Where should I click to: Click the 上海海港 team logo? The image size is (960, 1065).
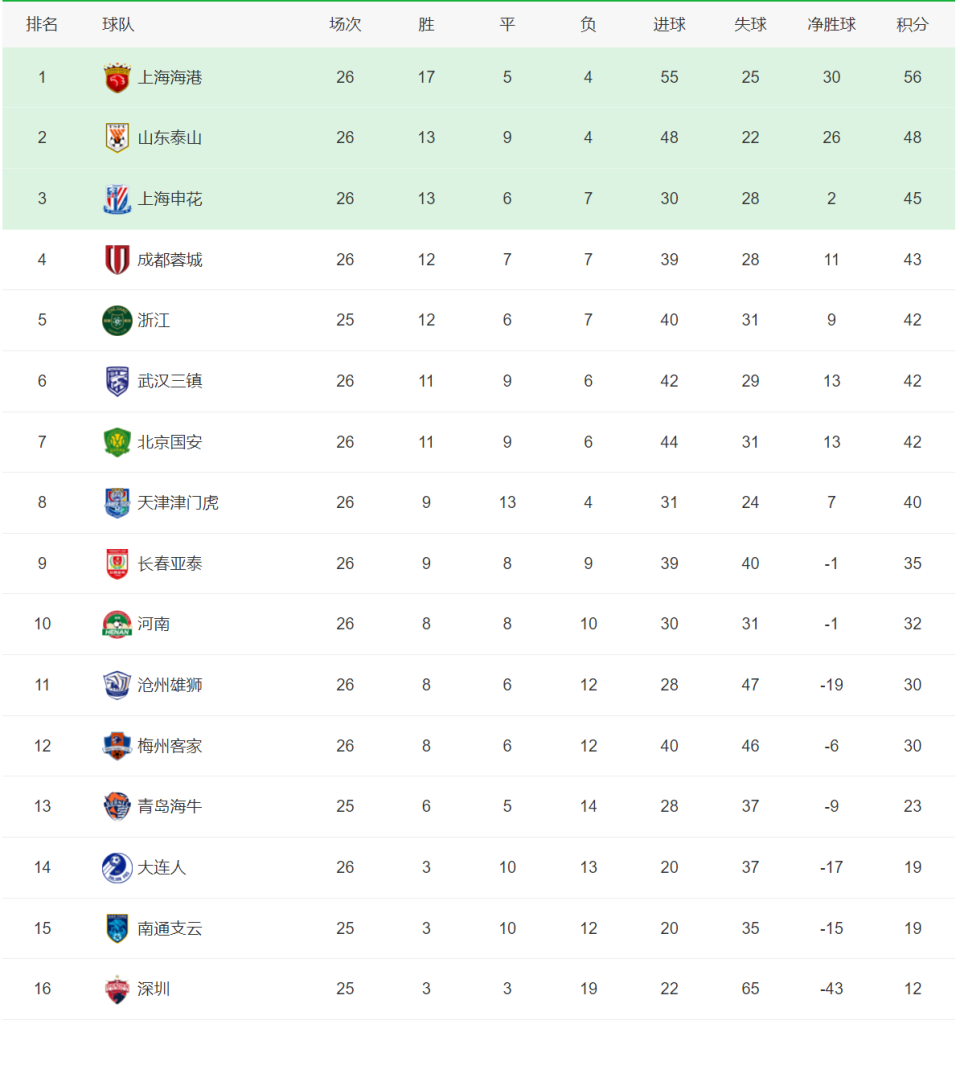(x=117, y=77)
